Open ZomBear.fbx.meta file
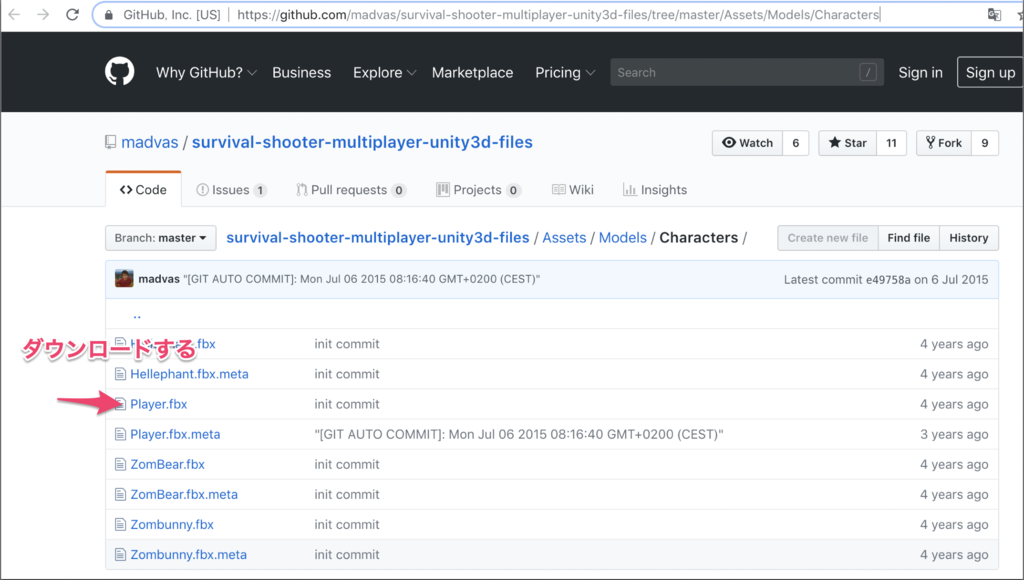 [184, 494]
